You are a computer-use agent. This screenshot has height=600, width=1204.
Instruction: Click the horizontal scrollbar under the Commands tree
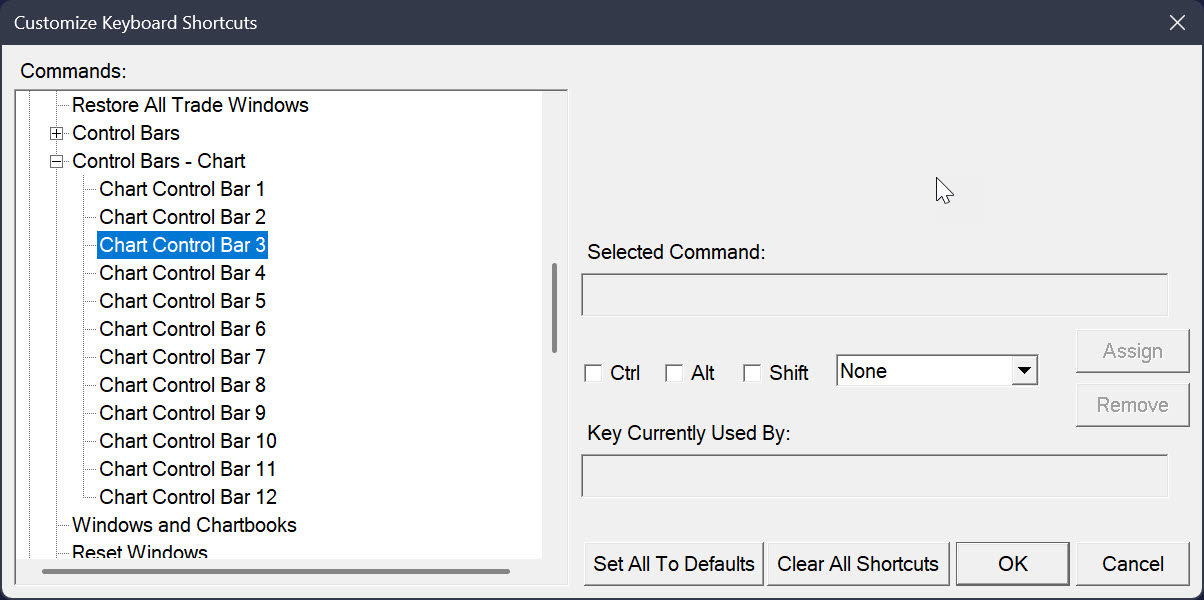[x=276, y=571]
